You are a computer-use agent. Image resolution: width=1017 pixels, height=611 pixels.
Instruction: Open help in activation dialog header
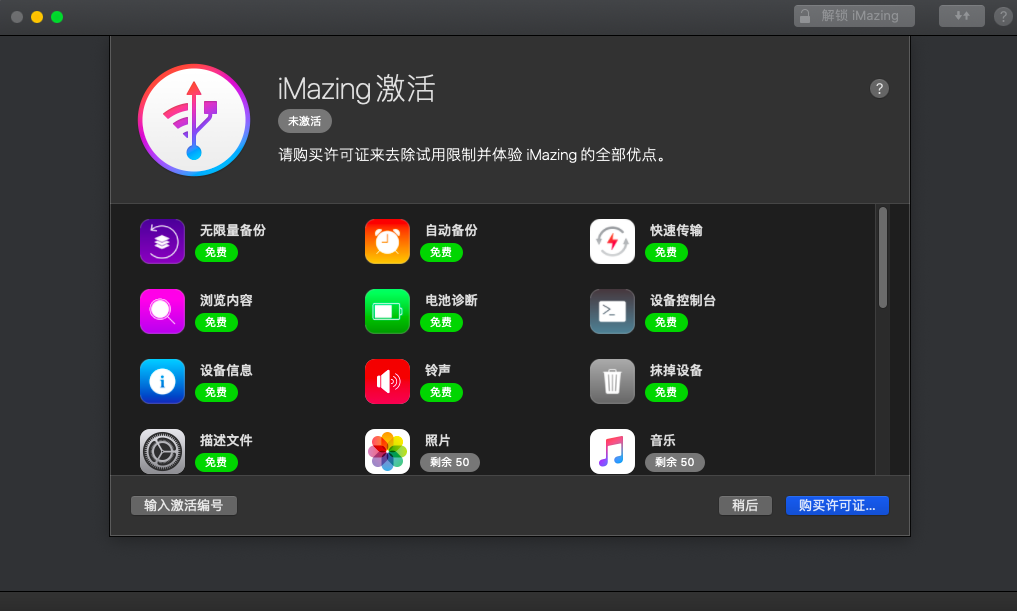[x=879, y=88]
